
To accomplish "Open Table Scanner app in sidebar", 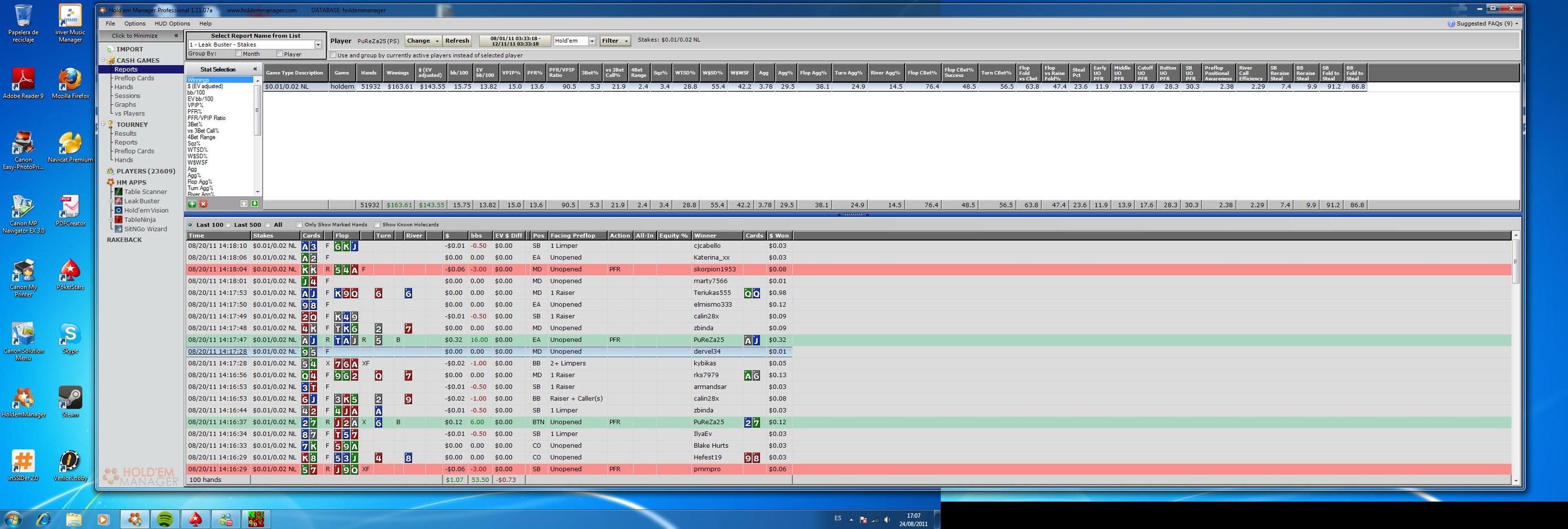I will click(141, 192).
